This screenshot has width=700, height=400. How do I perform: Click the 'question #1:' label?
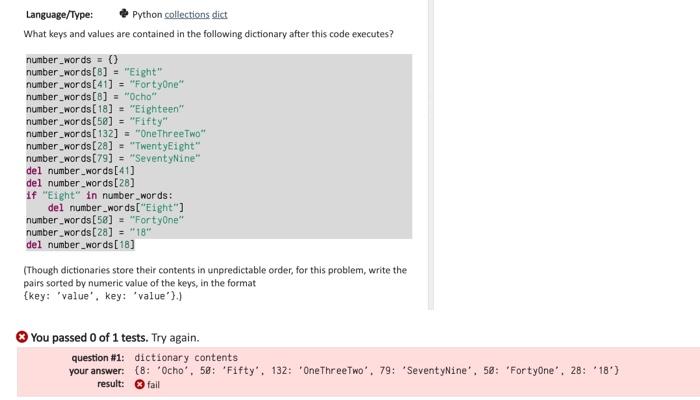click(x=98, y=358)
